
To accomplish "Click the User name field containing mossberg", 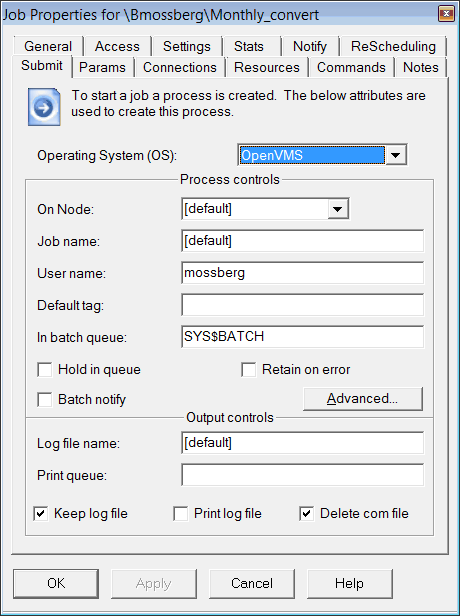I will point(302,273).
